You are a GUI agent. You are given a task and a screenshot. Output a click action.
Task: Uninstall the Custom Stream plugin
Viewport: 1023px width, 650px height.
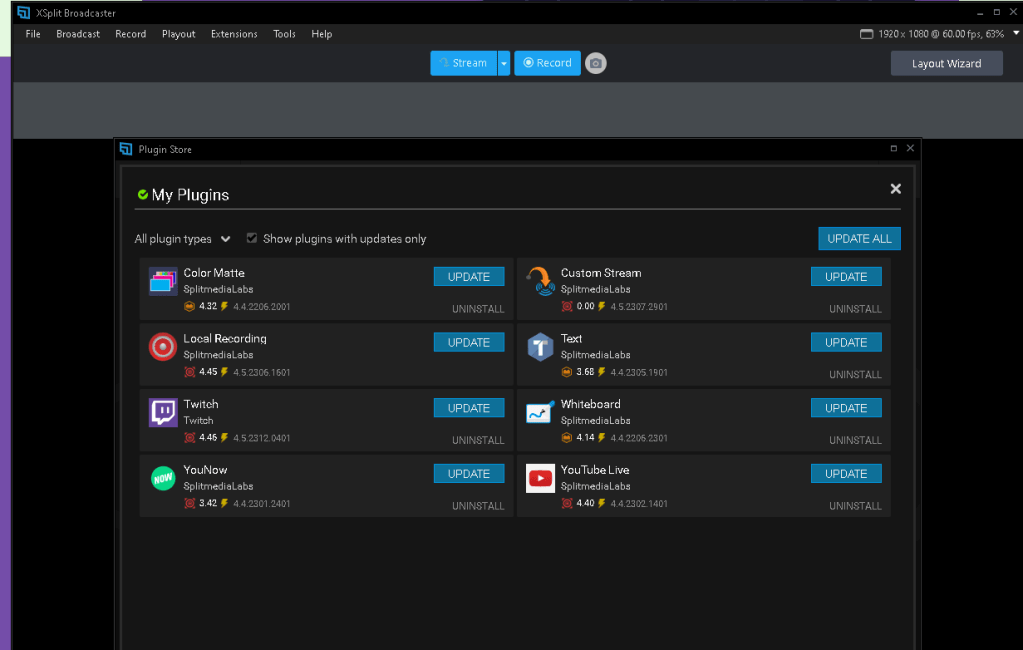point(855,309)
